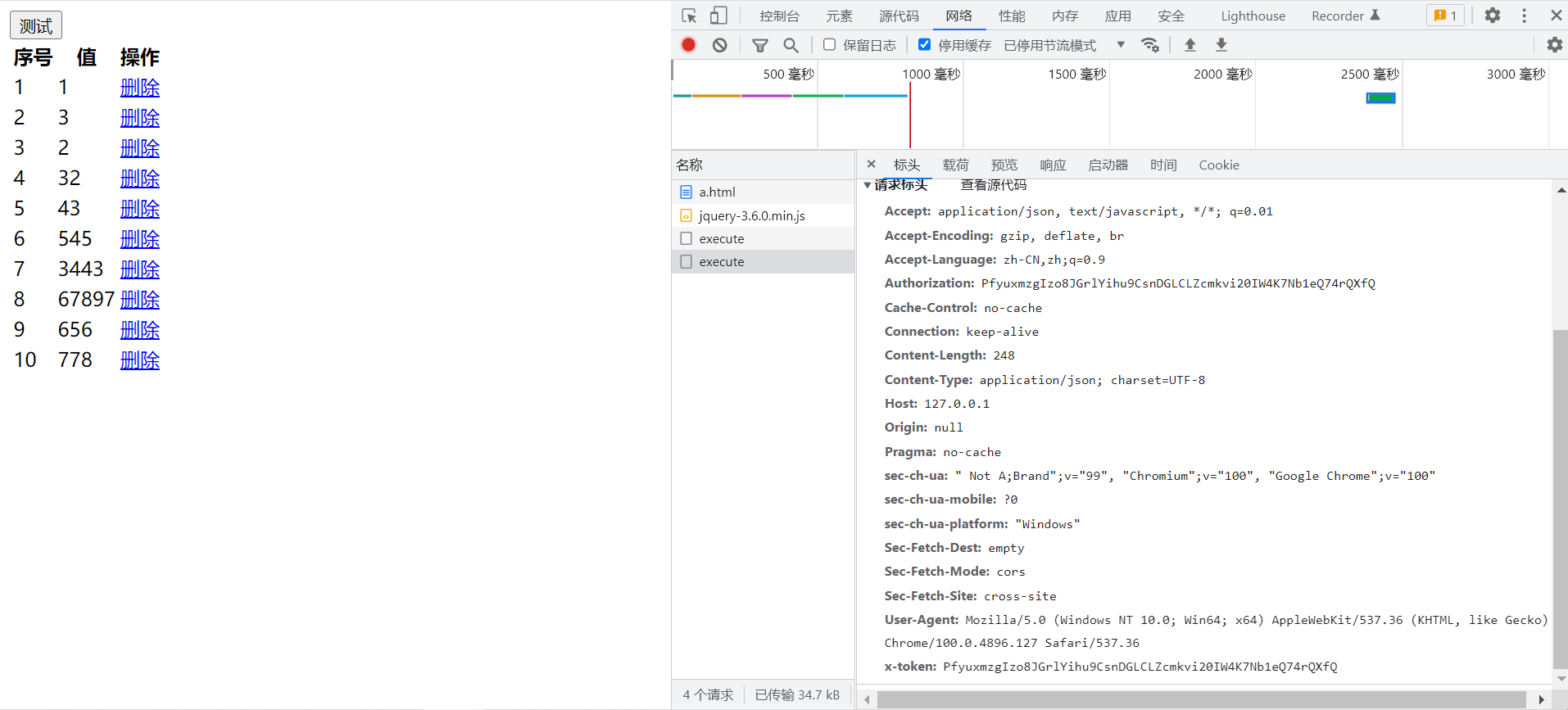1568x710 pixels.
Task: Click the horizontal scrollbar under headers
Action: coord(1201,699)
